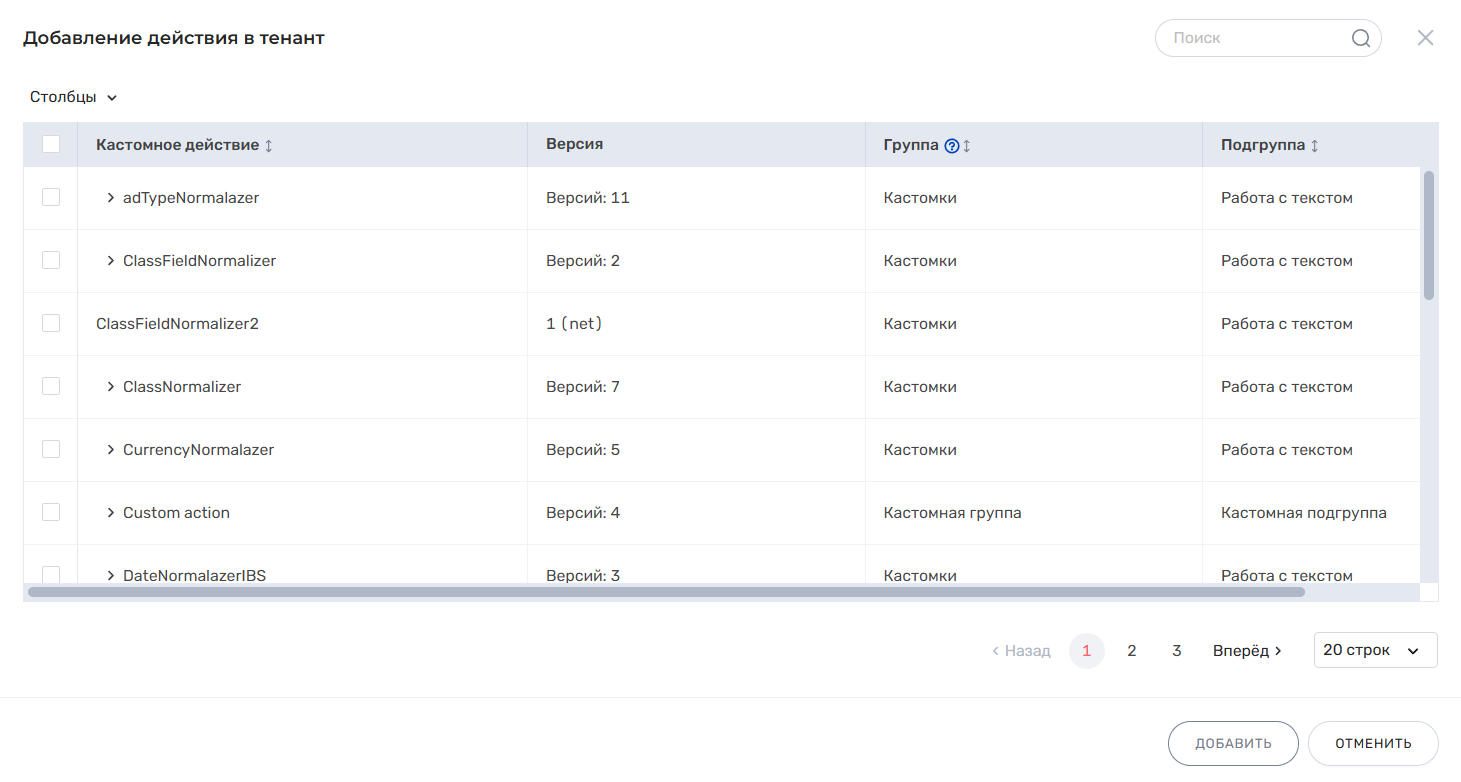The height and width of the screenshot is (782, 1461).
Task: Go to page 3
Action: tap(1176, 651)
